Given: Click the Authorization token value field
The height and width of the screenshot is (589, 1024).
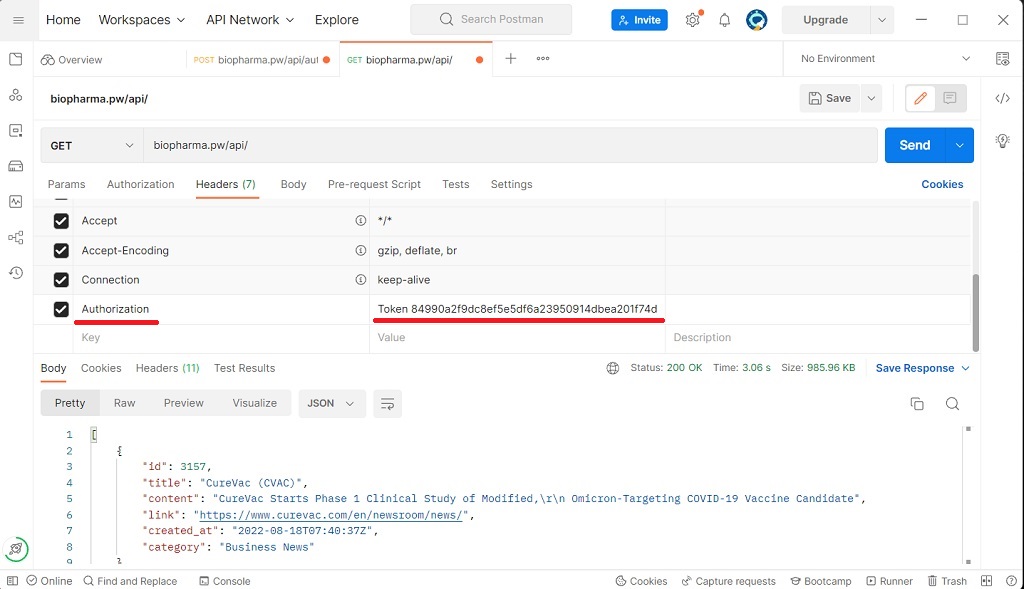Looking at the screenshot, I should pos(517,310).
